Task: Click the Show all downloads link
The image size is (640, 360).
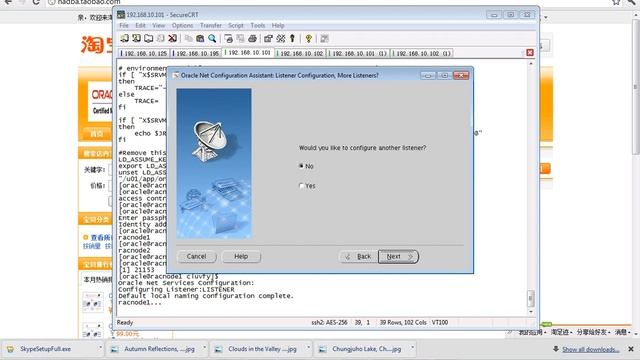Action: pos(590,349)
